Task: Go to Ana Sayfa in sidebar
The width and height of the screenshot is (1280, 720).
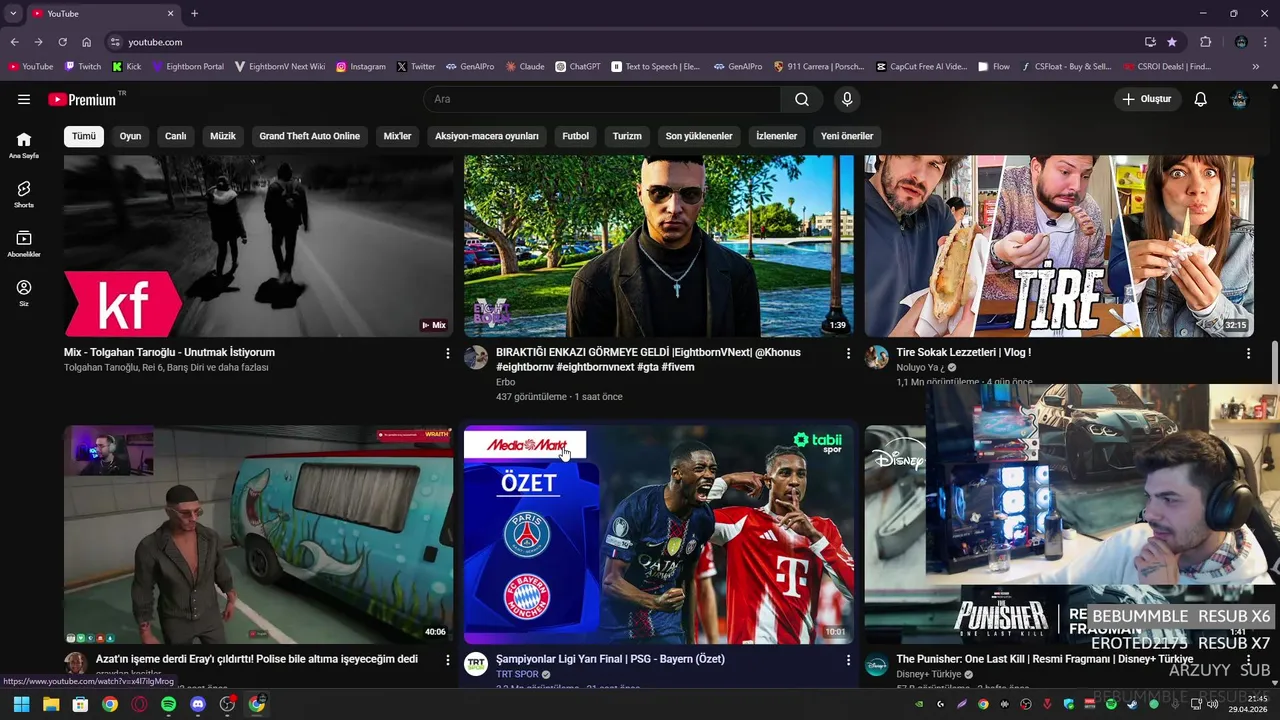Action: pos(24,145)
